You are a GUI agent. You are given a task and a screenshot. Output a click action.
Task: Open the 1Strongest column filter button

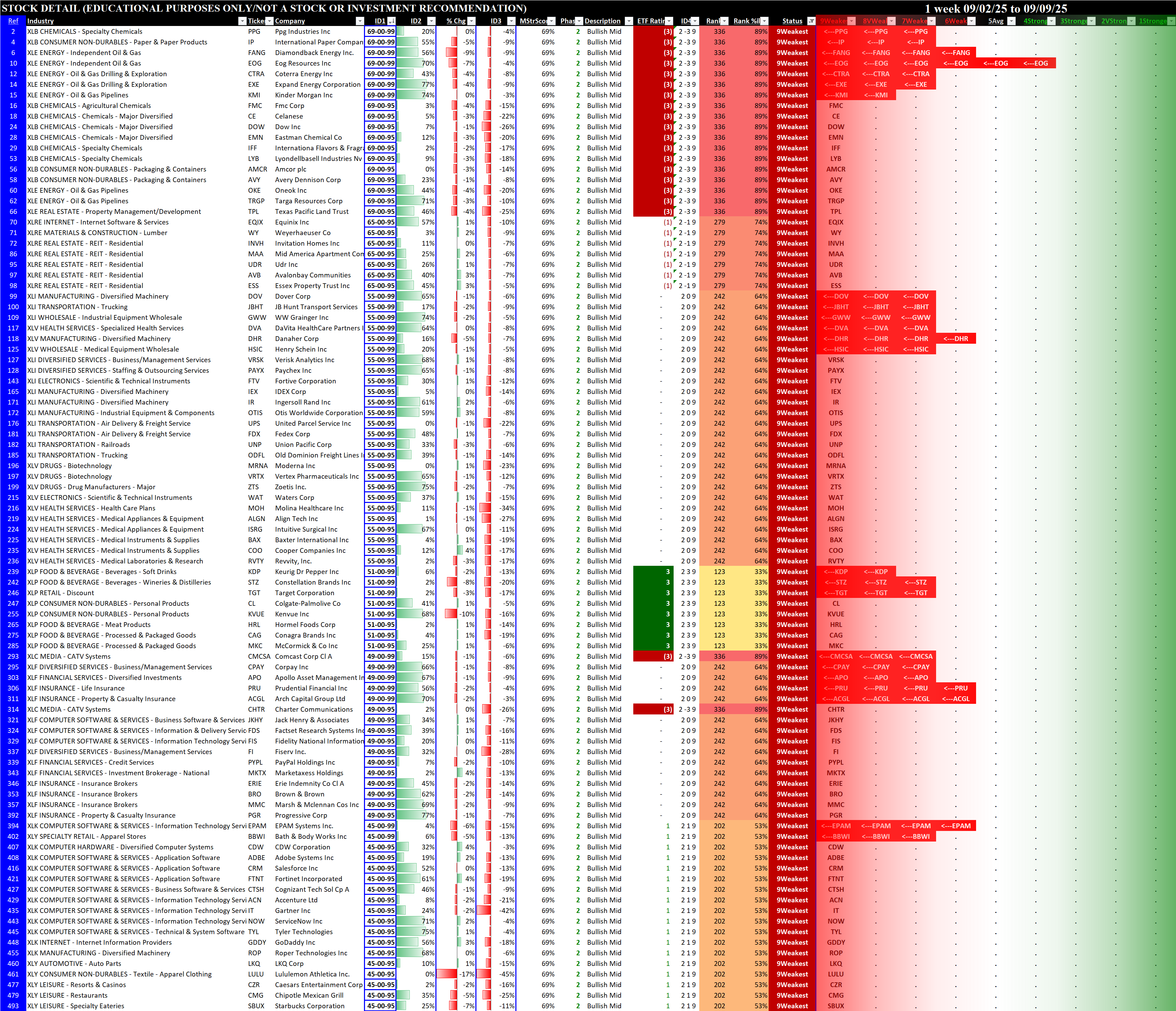pos(1171,21)
